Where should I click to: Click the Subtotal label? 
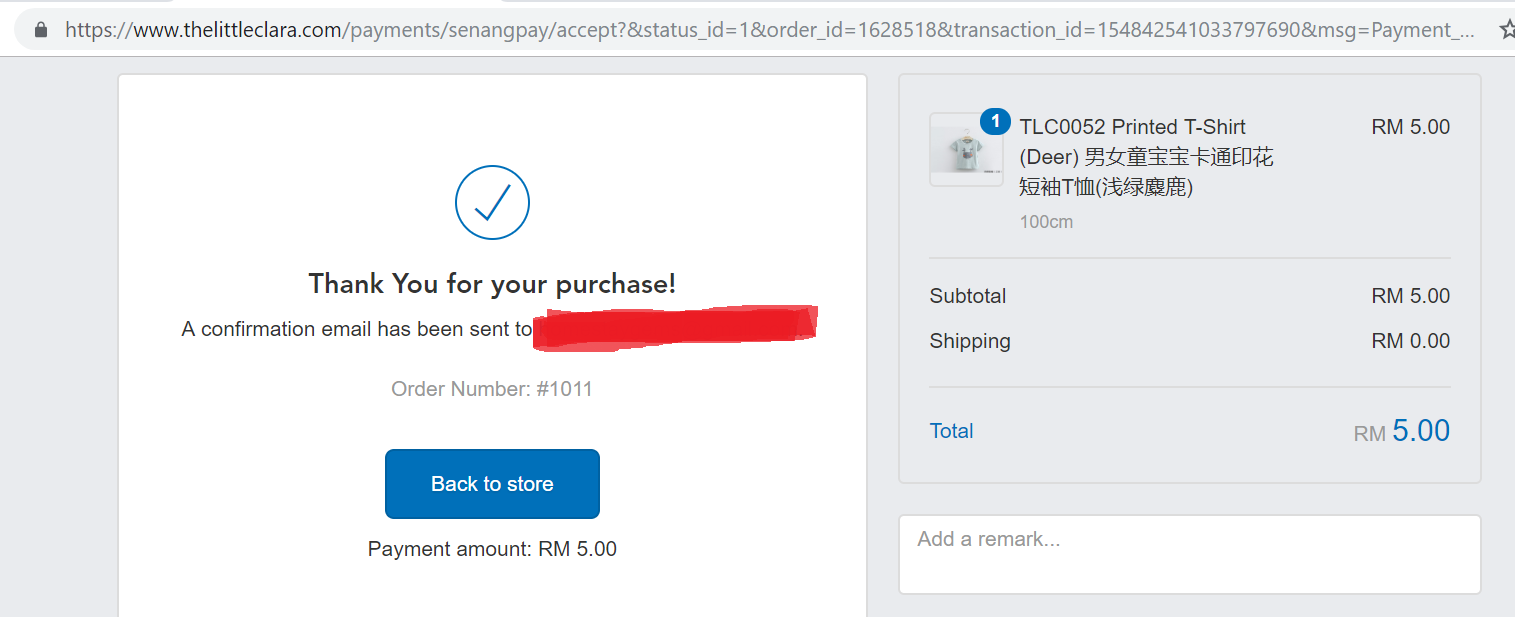click(968, 296)
